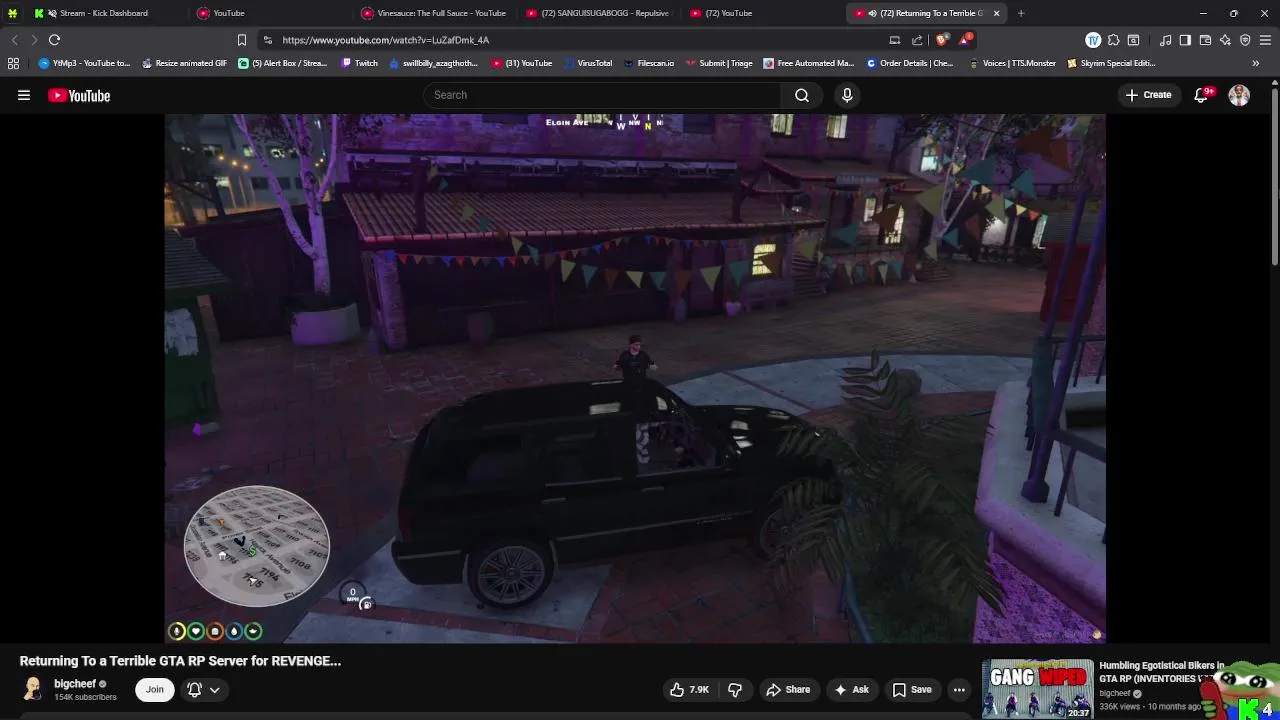Click the share icon in the address bar
1280x720 pixels.
point(917,40)
